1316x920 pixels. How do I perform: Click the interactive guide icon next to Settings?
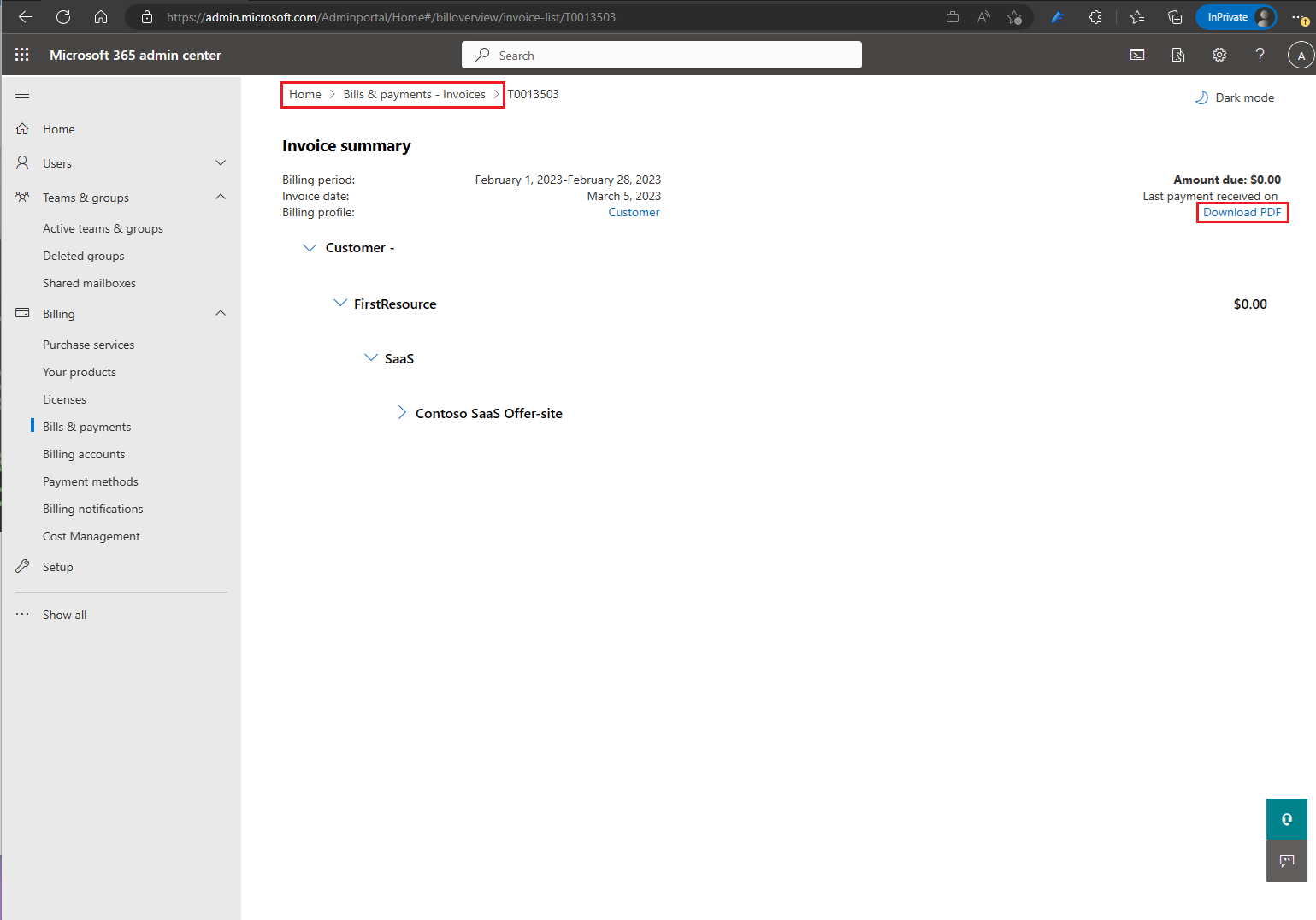coord(1177,54)
